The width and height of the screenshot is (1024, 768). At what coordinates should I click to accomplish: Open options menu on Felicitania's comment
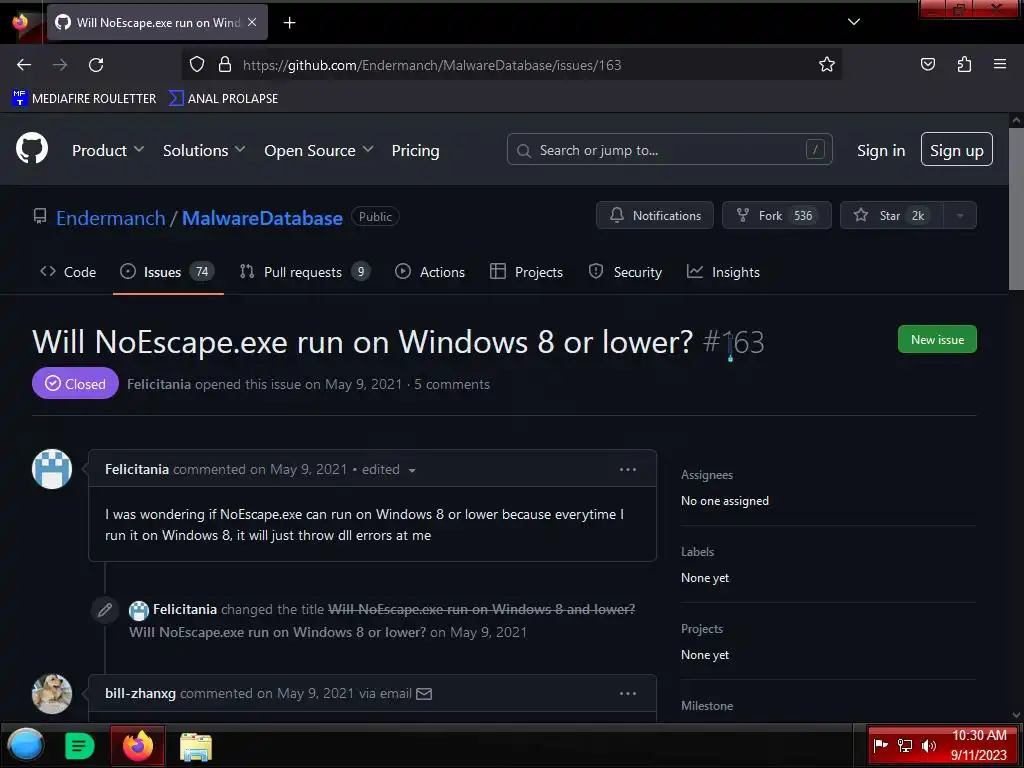tap(628, 469)
